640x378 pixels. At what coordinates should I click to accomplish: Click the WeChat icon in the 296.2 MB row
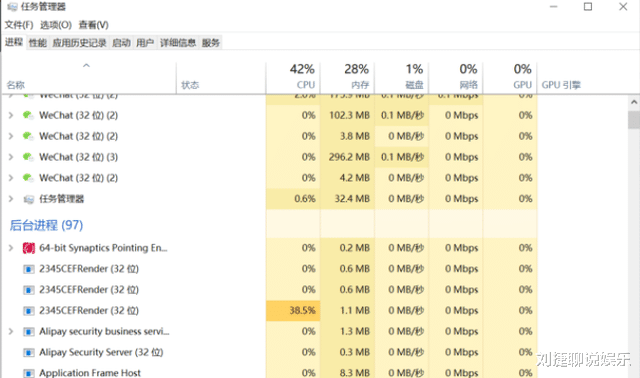[x=28, y=157]
